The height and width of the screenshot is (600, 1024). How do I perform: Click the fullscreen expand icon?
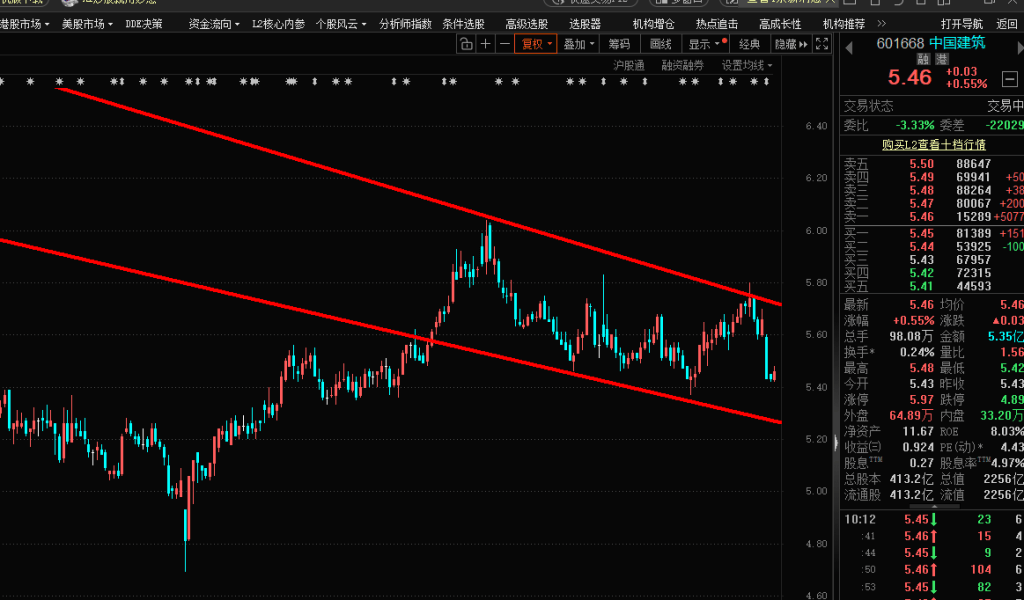tap(821, 44)
